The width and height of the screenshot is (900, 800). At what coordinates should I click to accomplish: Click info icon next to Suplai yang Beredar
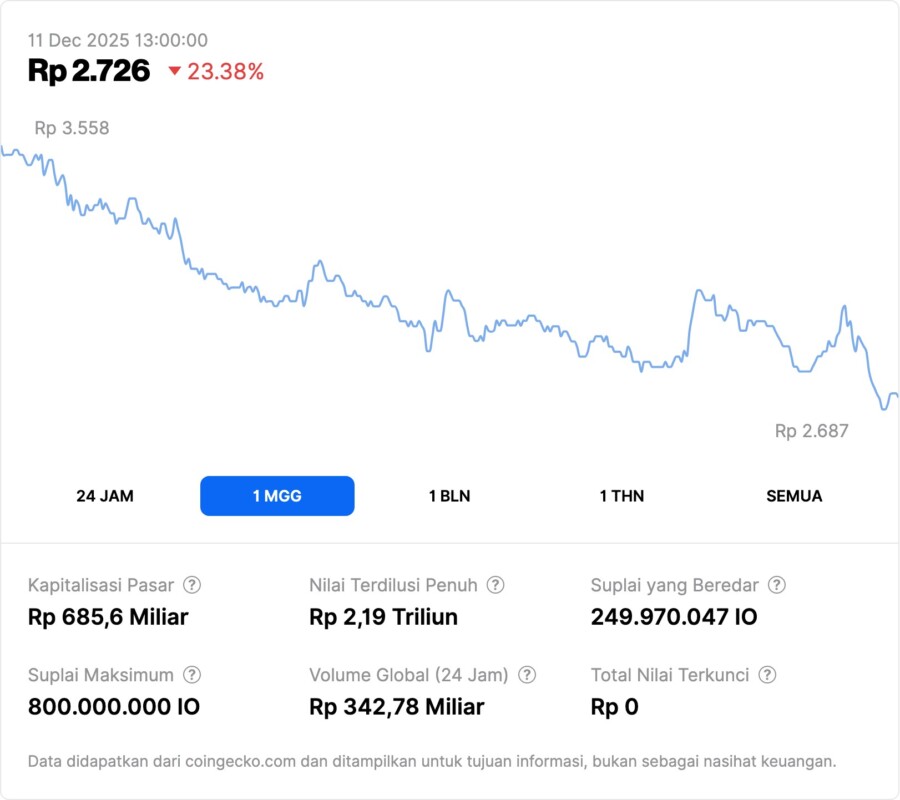click(x=776, y=585)
